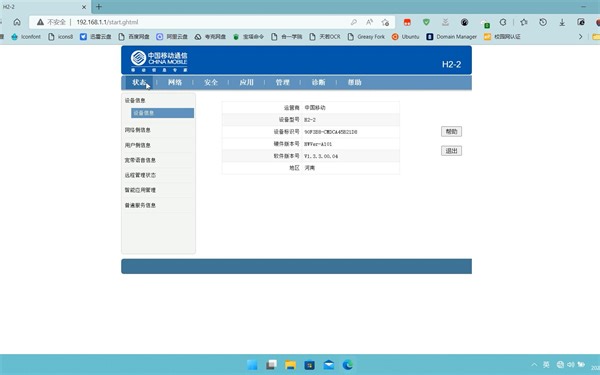
Task: Click the 河南 region value
Action: tap(310, 168)
